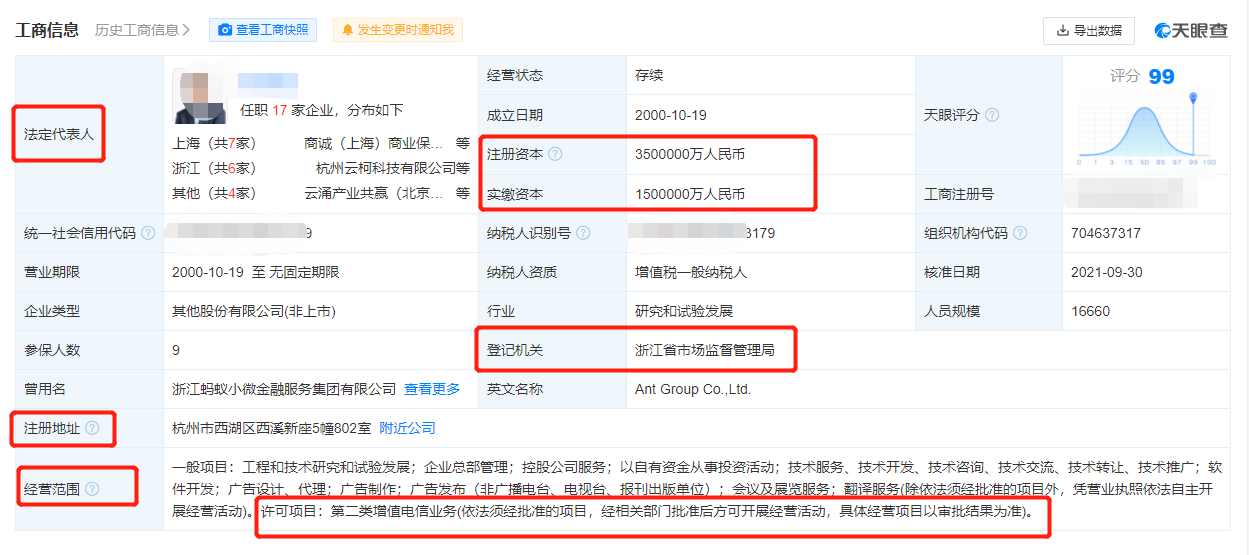Click 发生变更时通知我 button

click(x=397, y=30)
